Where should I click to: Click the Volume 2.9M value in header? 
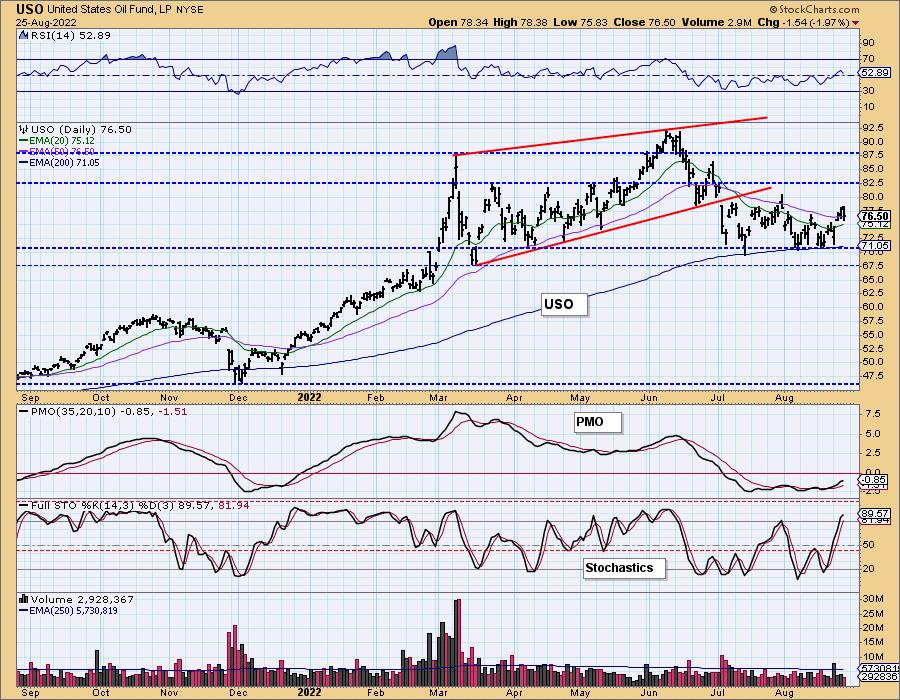tap(716, 22)
